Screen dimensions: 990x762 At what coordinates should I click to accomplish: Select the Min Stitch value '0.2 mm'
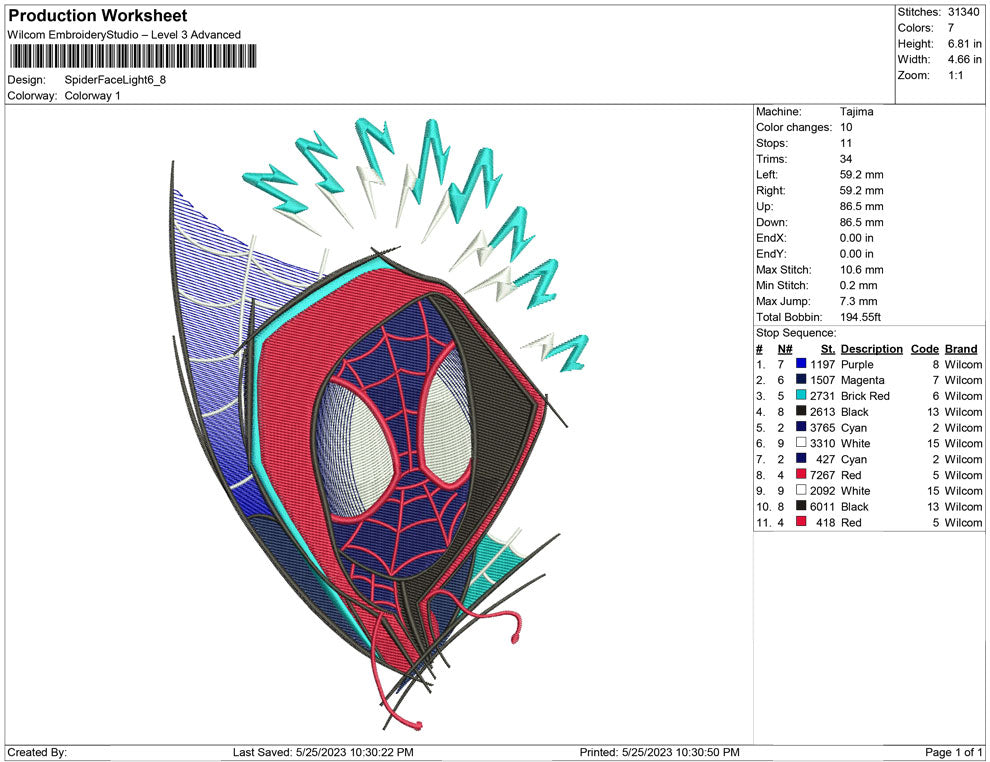point(859,285)
